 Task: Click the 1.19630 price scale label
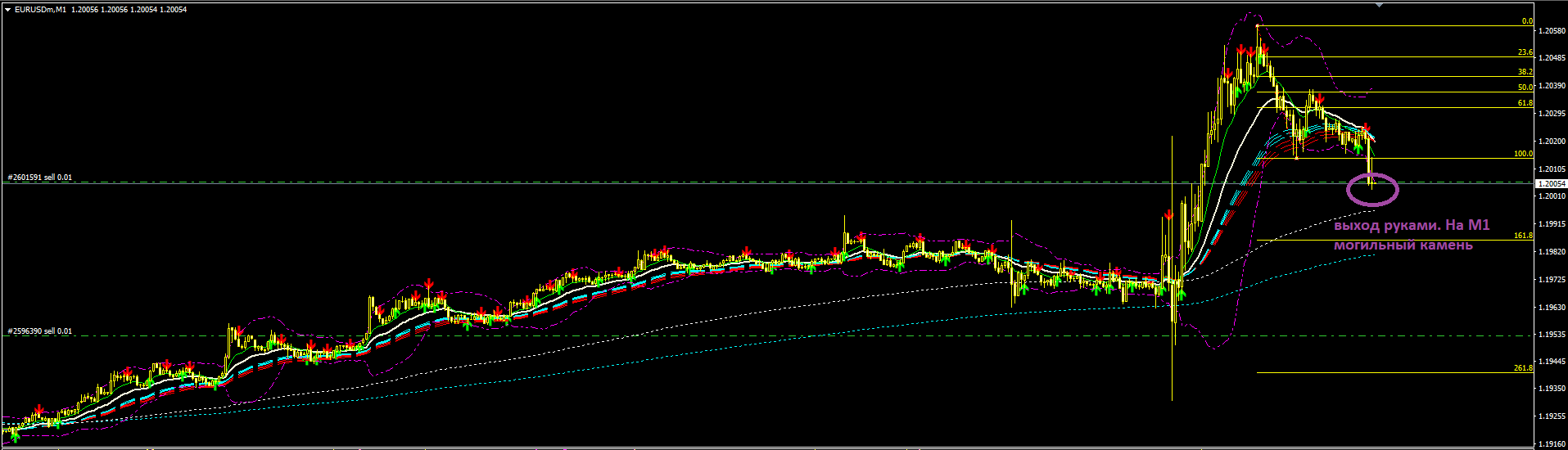tap(1552, 308)
